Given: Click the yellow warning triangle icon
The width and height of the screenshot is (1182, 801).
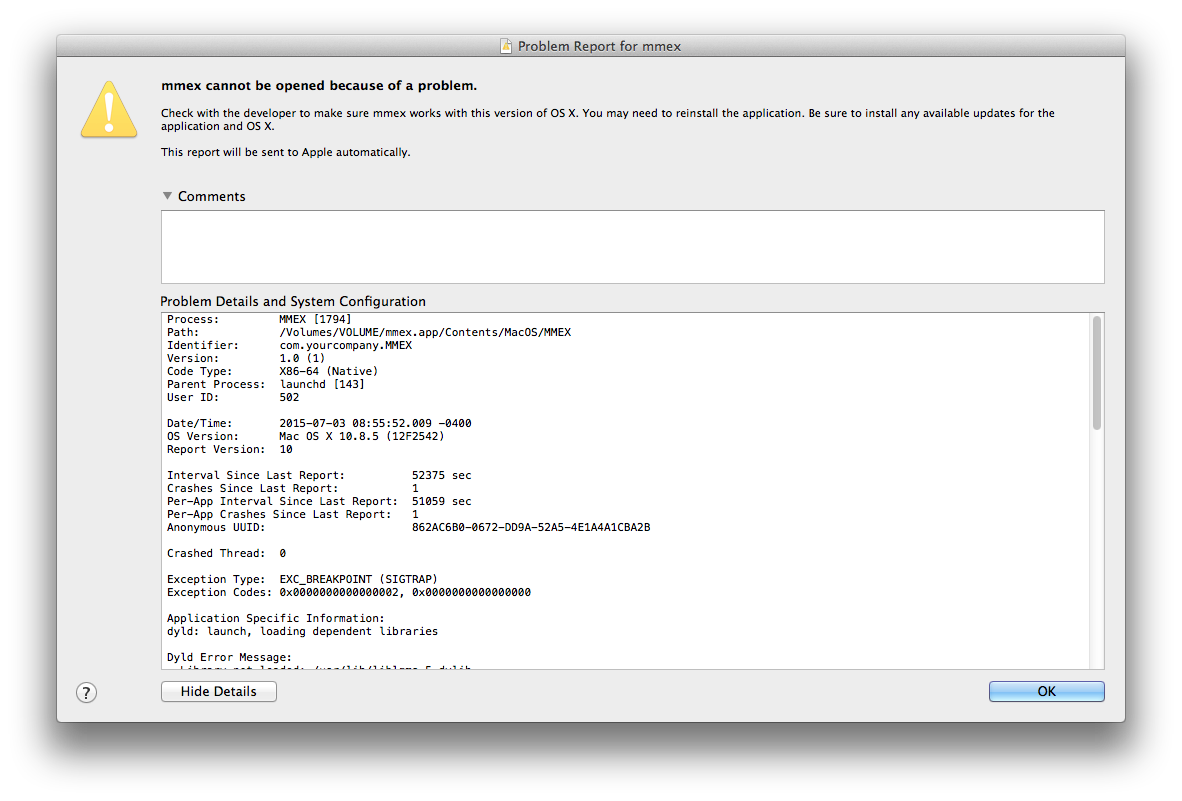Looking at the screenshot, I should tap(109, 108).
